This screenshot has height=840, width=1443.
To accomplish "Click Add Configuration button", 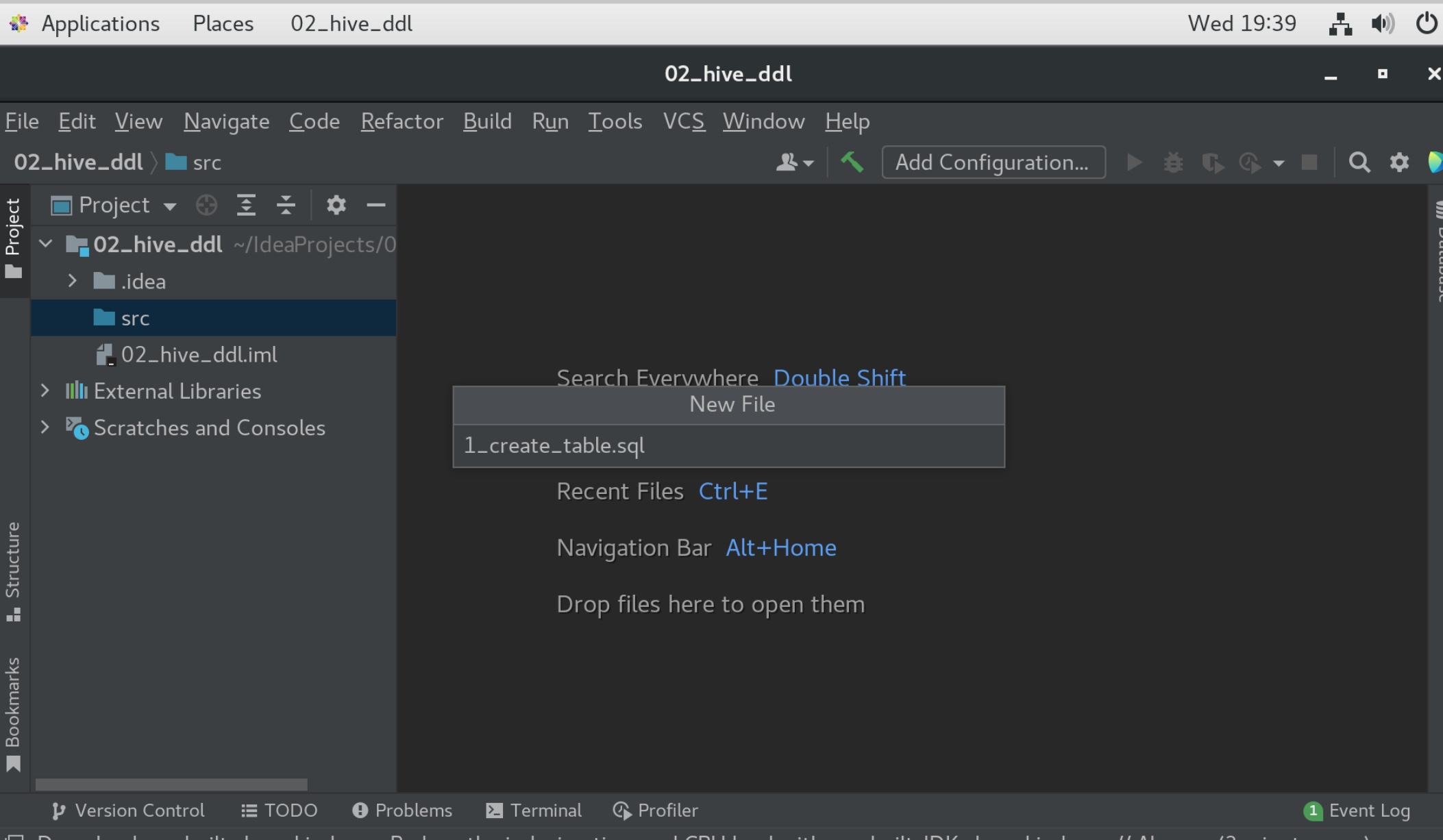I will (x=994, y=162).
